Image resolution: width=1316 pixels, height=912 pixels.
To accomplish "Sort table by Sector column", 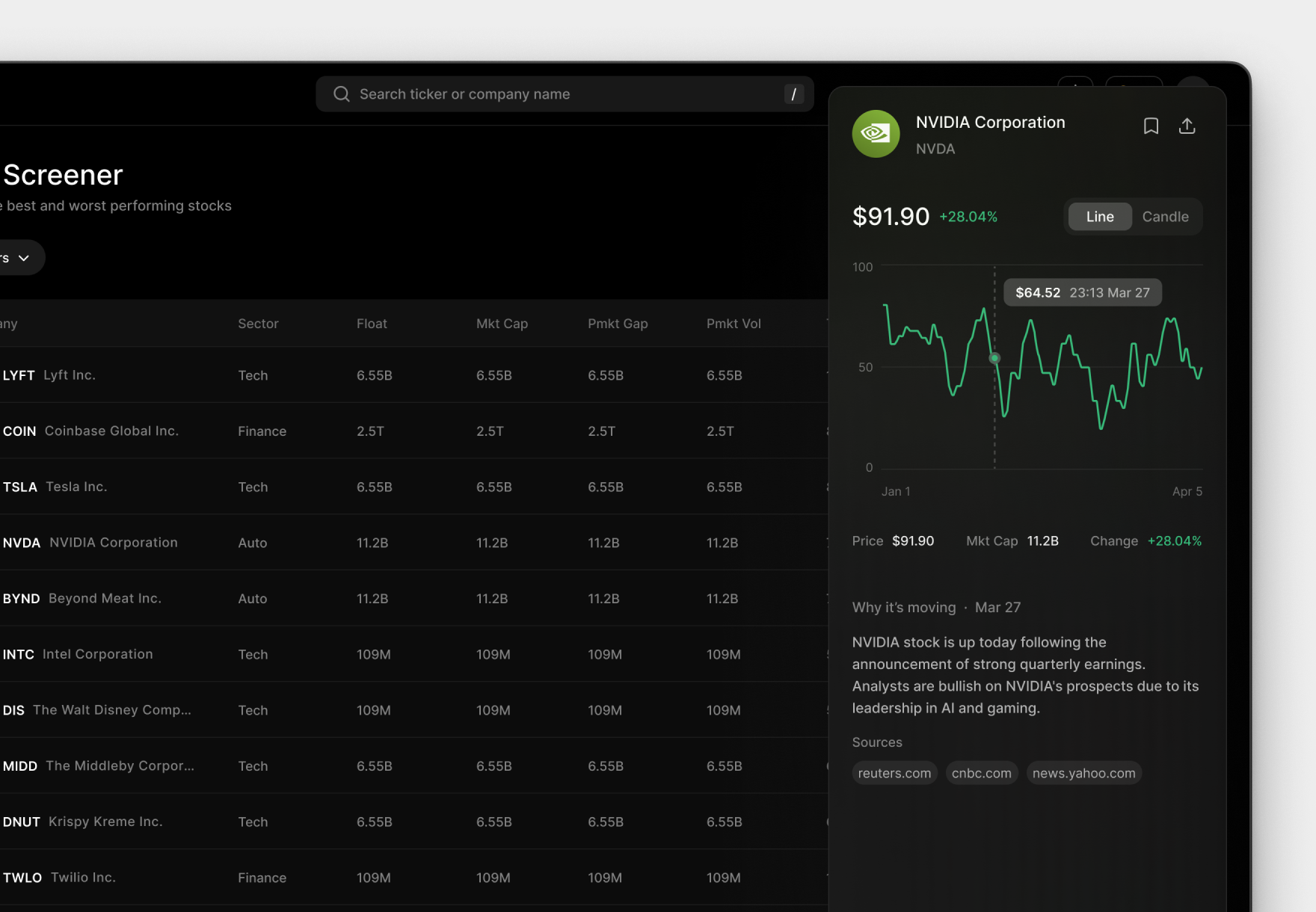I will tap(258, 324).
